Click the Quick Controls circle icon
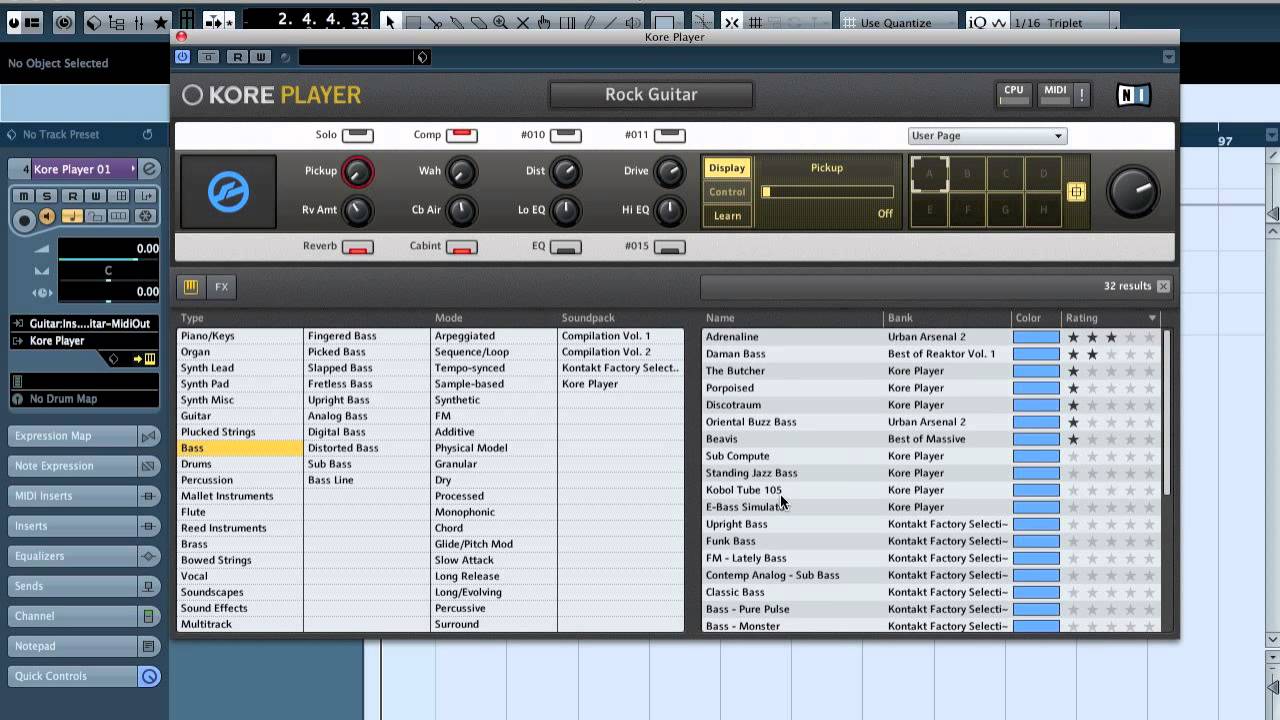 click(149, 676)
